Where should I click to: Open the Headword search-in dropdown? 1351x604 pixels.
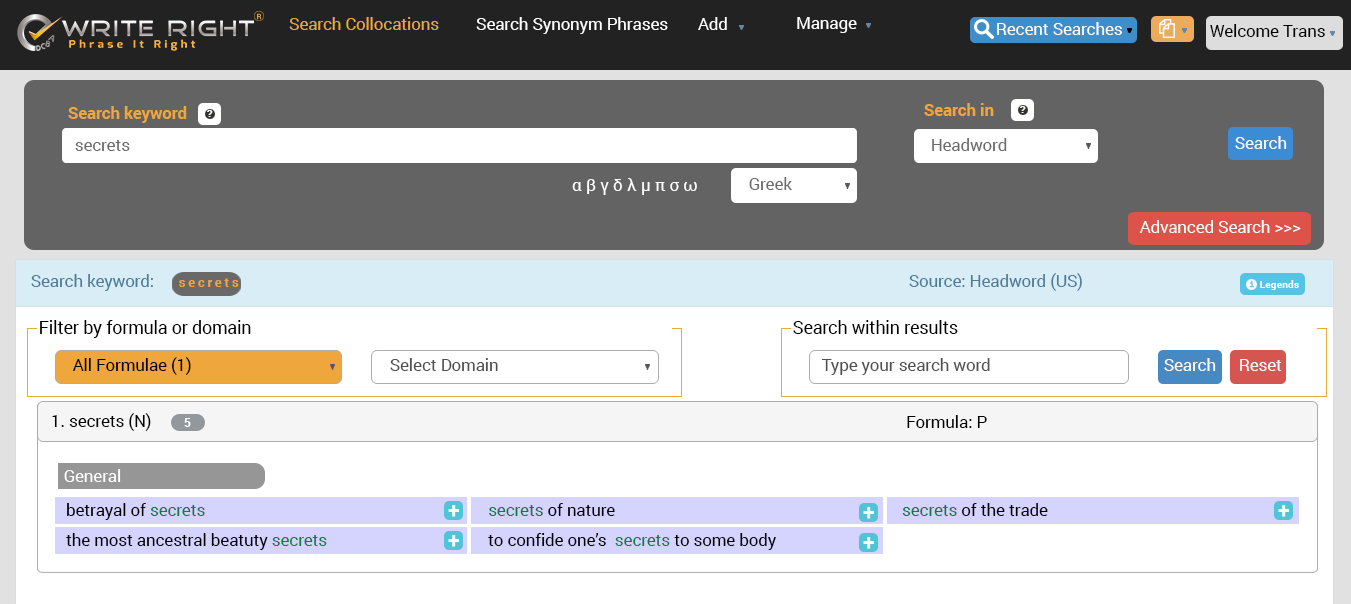coord(1005,146)
